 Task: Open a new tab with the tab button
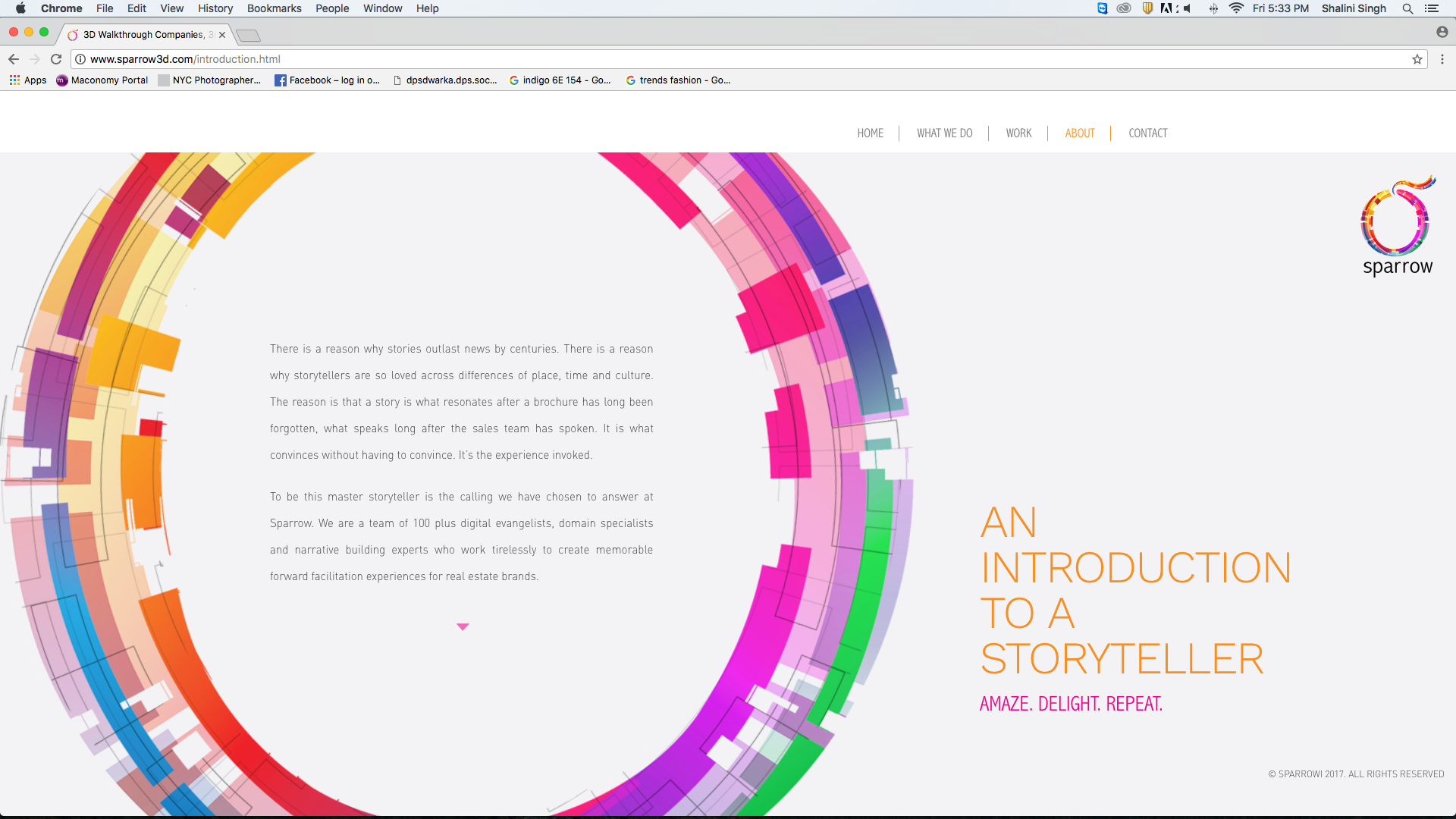(x=248, y=36)
